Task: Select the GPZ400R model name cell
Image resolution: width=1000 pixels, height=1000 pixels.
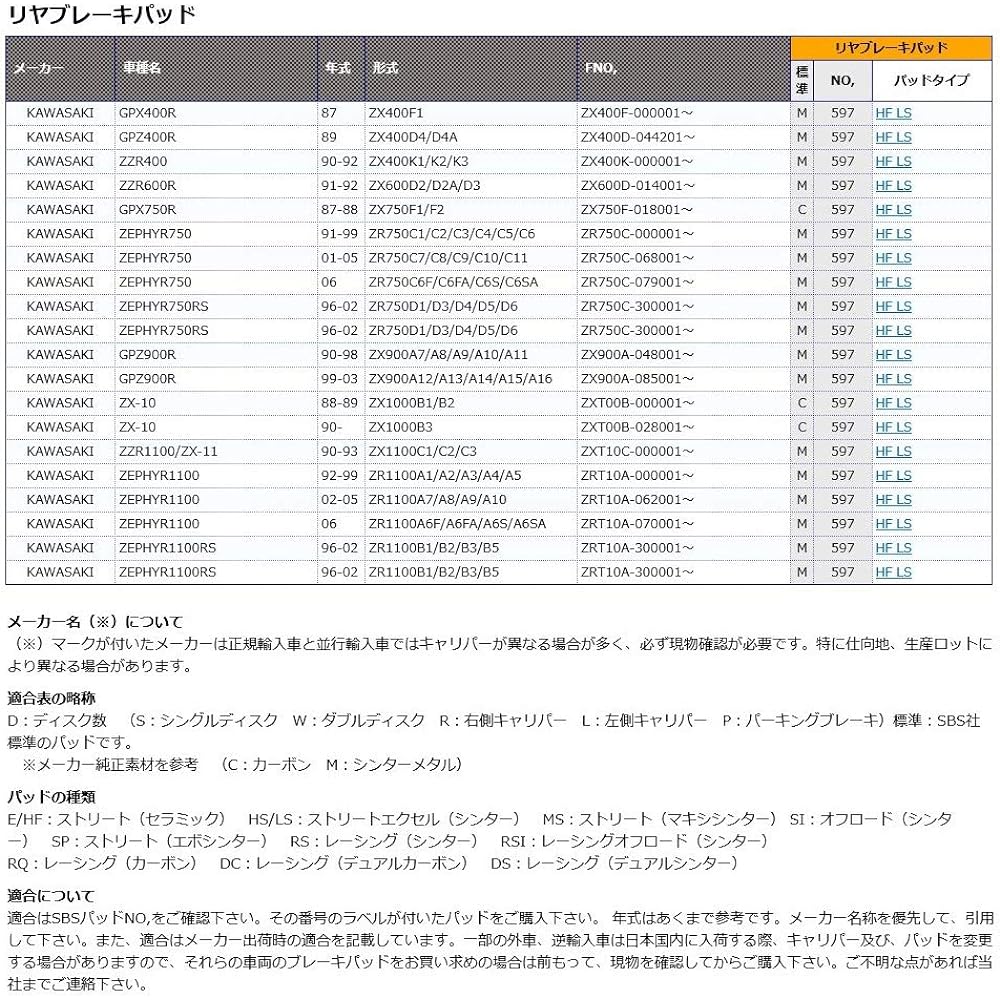Action: (216, 138)
